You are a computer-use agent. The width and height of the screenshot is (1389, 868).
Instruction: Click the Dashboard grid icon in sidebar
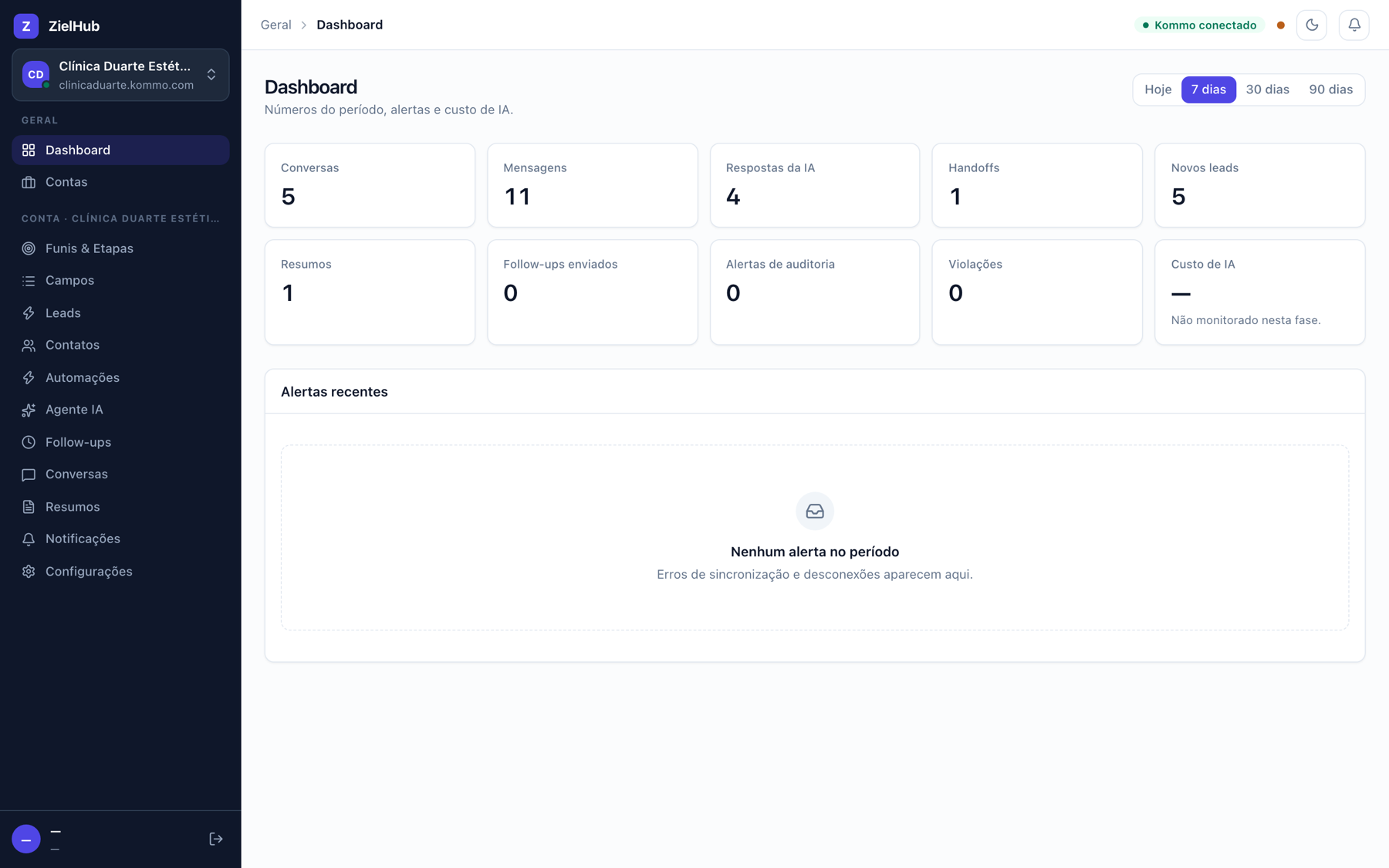click(29, 150)
